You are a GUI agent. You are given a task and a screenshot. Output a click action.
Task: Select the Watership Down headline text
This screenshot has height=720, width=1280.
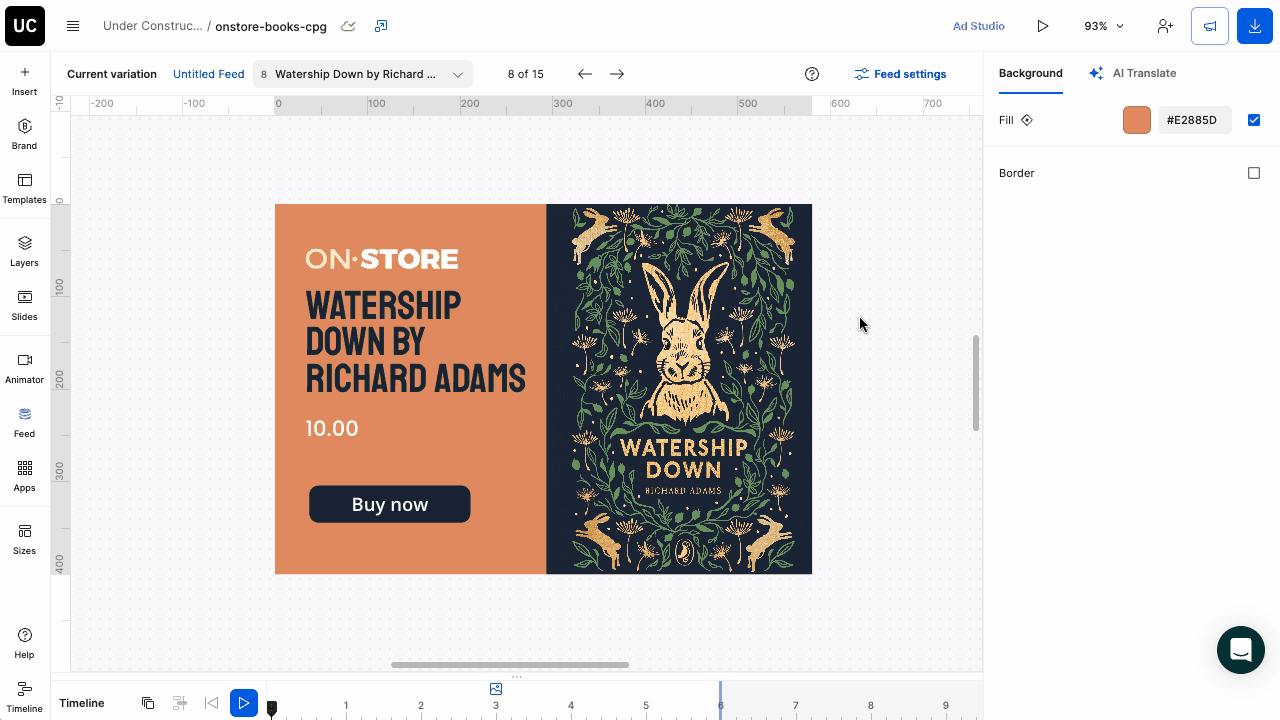pyautogui.click(x=415, y=342)
